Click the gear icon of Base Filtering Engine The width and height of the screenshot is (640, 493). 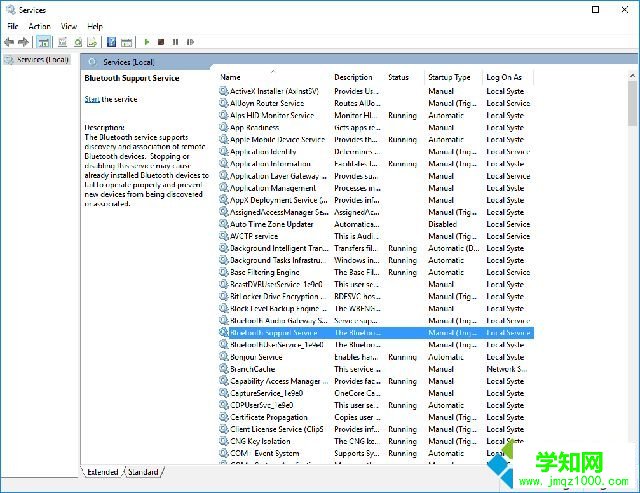click(x=224, y=272)
